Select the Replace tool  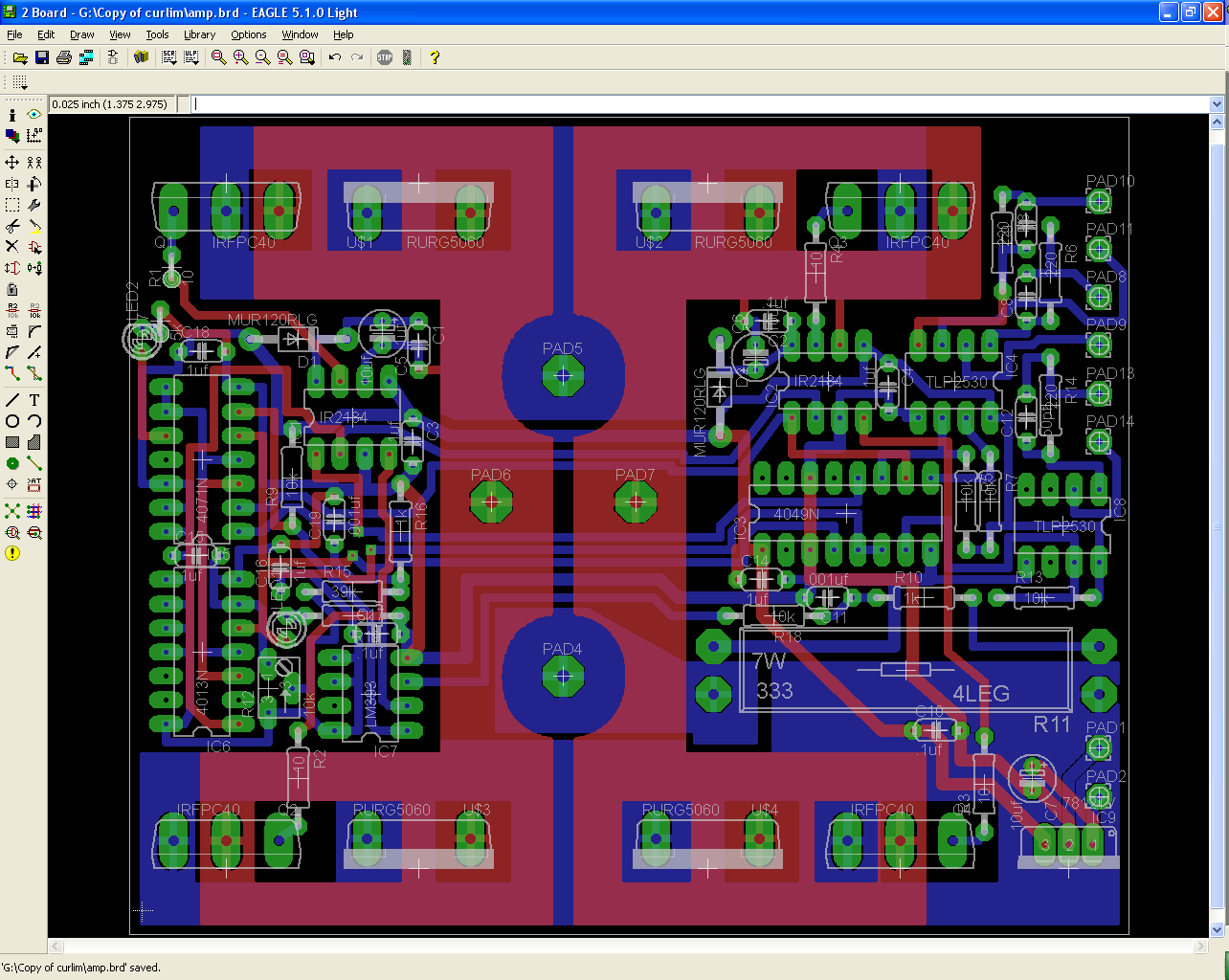[34, 269]
